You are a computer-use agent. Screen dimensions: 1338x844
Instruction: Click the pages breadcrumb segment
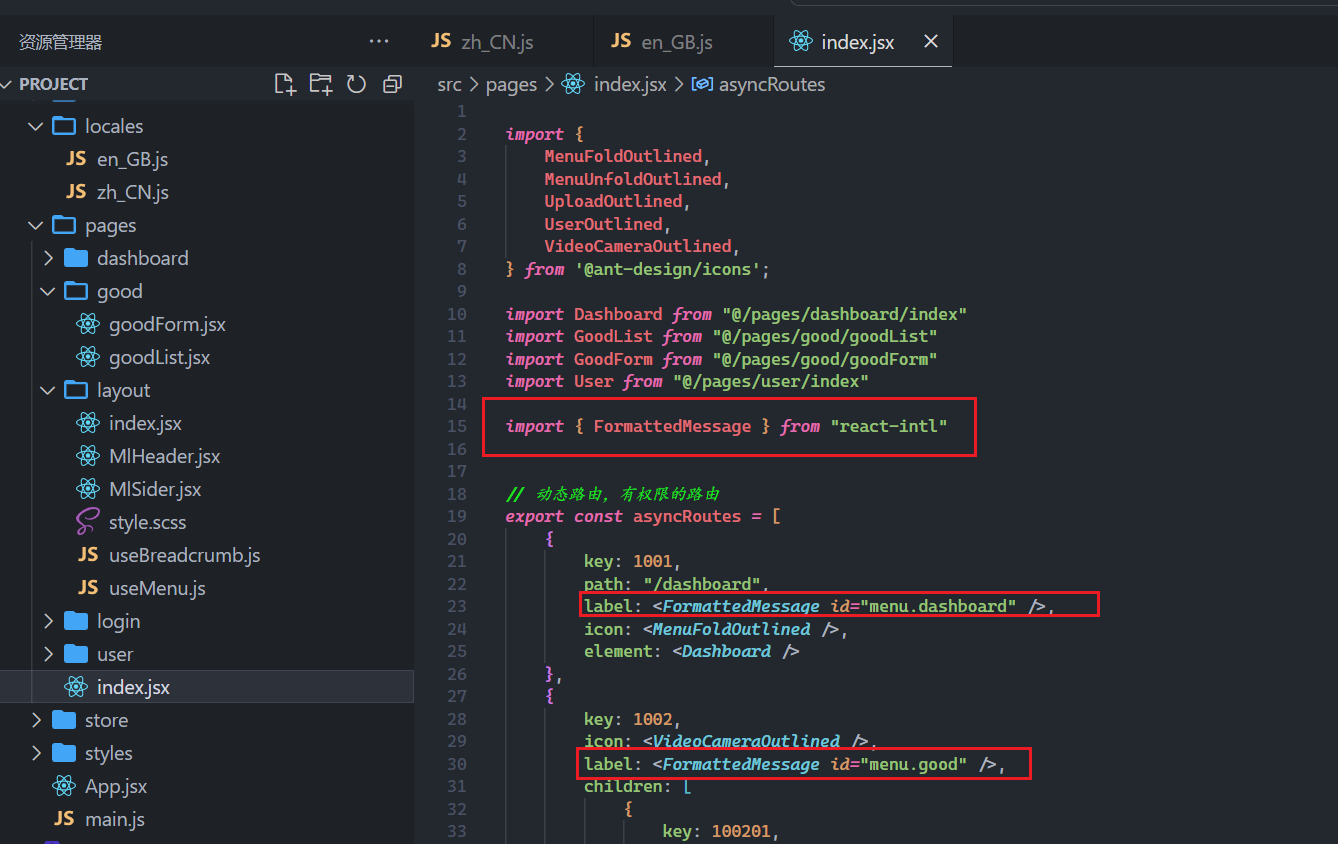coord(511,84)
